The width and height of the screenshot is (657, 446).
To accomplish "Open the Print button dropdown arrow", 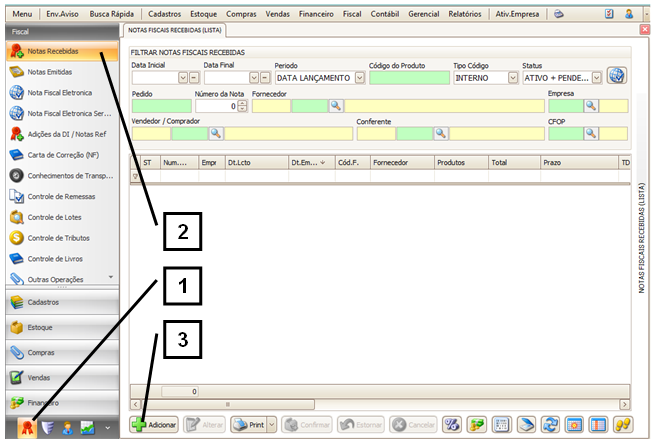I will pos(271,425).
